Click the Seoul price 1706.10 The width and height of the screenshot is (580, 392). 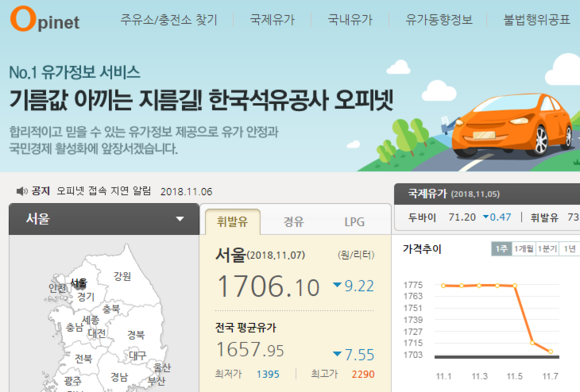click(268, 286)
